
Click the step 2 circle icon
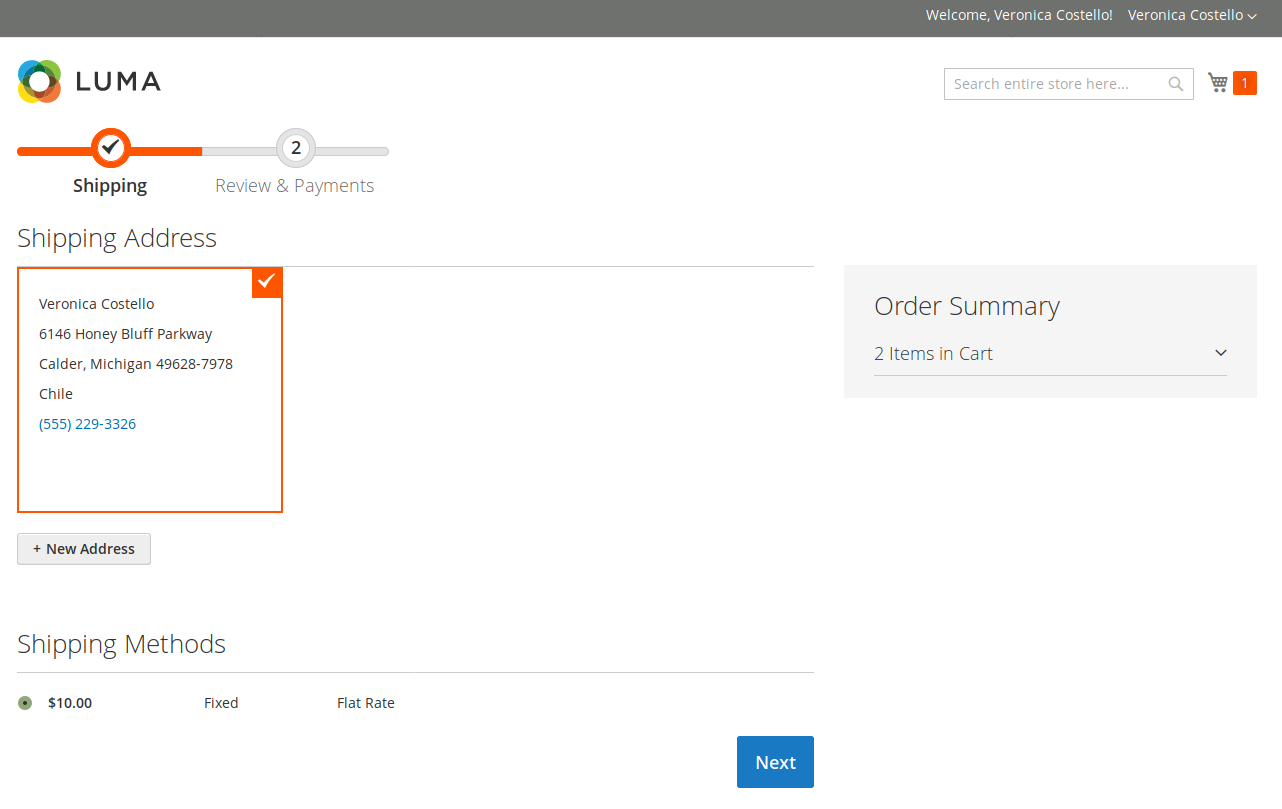click(295, 148)
